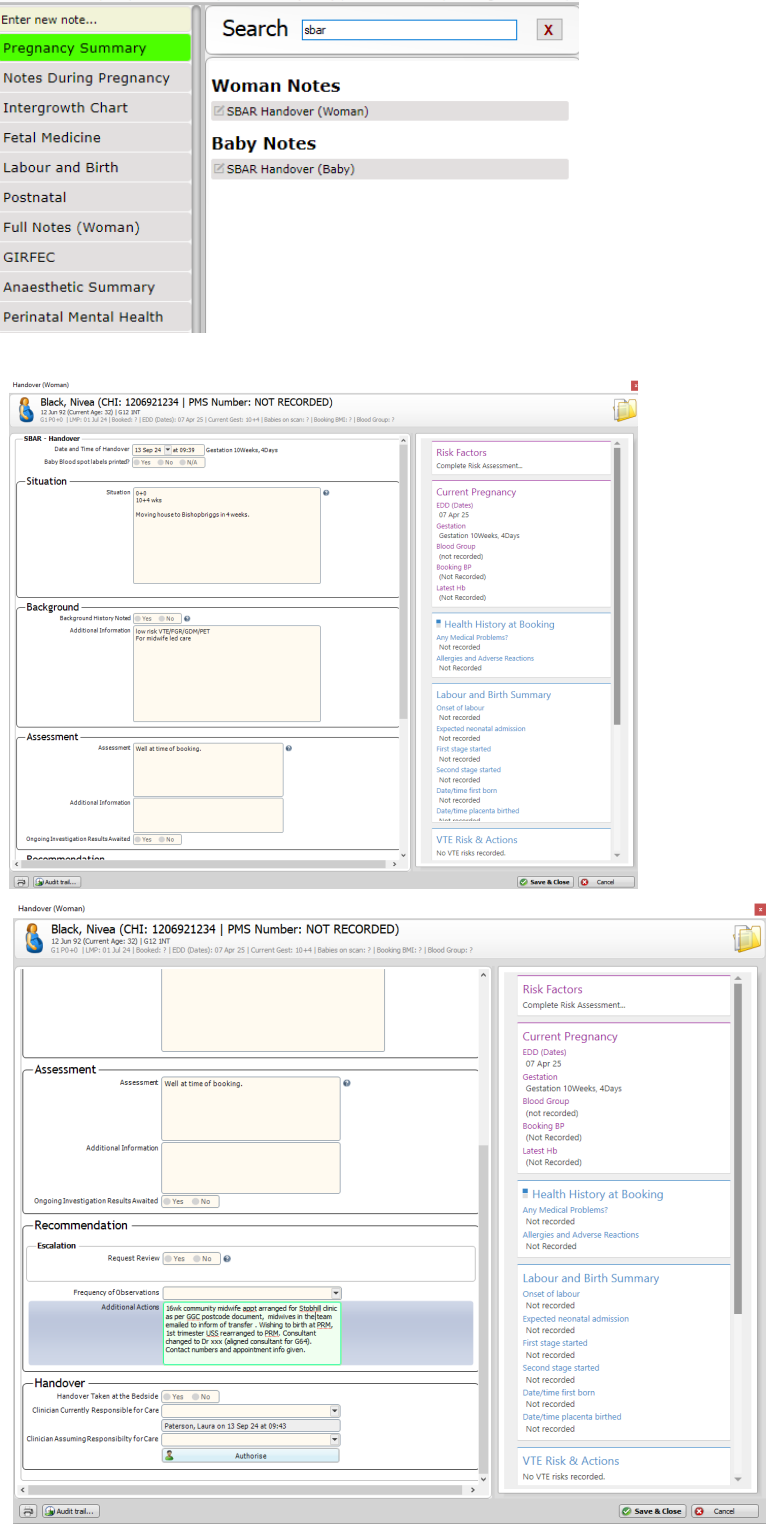Open Perinatal Mental Health in sidebar

pyautogui.click(x=95, y=317)
